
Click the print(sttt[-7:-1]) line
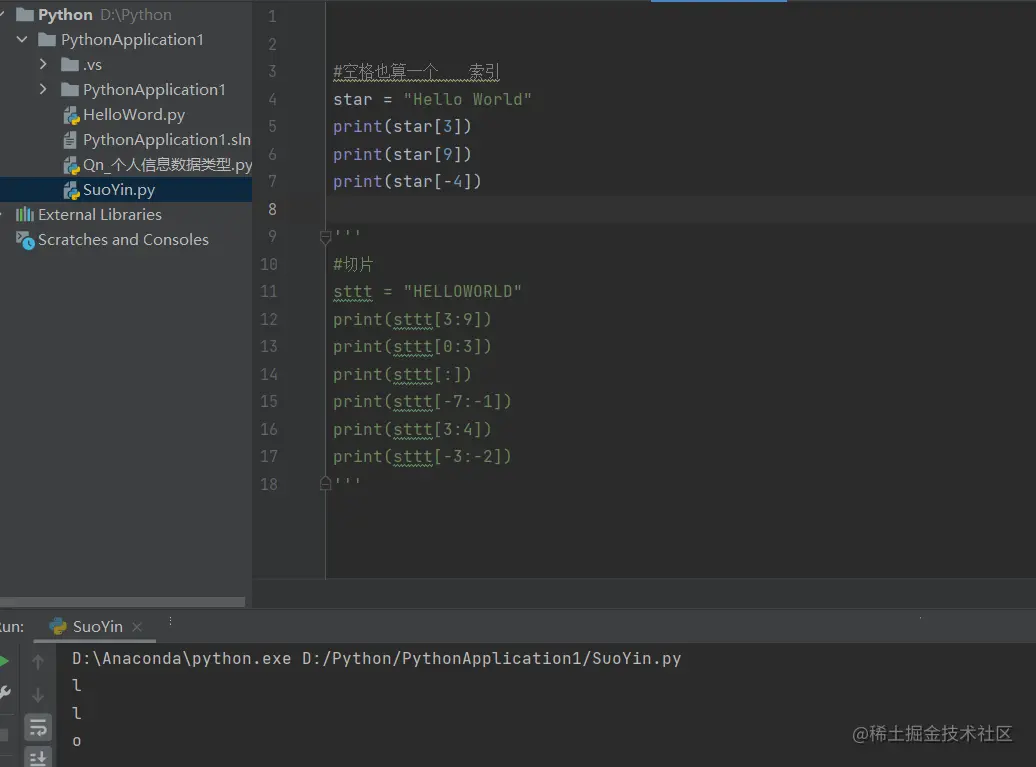click(422, 402)
